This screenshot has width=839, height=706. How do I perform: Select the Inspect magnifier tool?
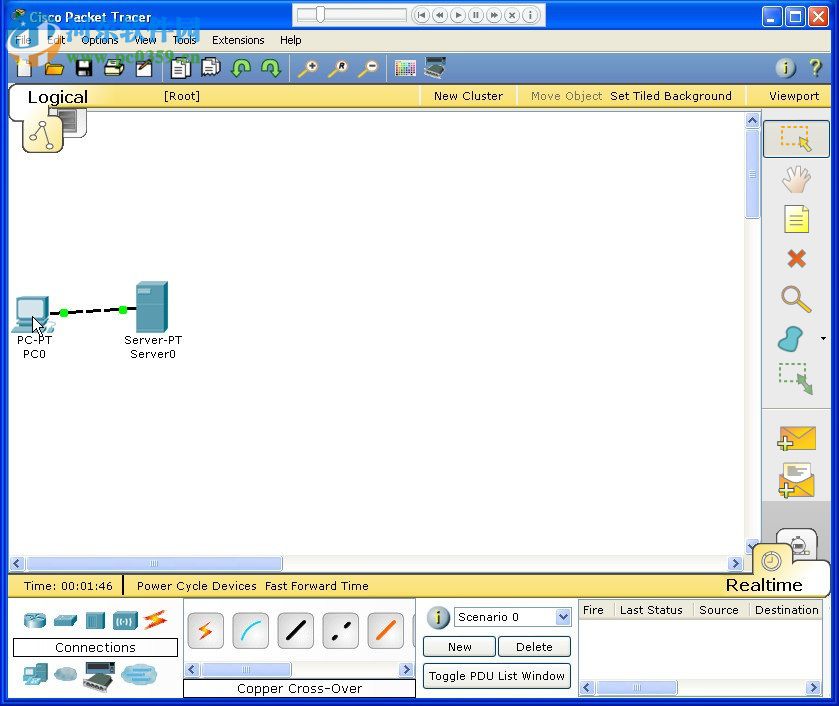795,299
